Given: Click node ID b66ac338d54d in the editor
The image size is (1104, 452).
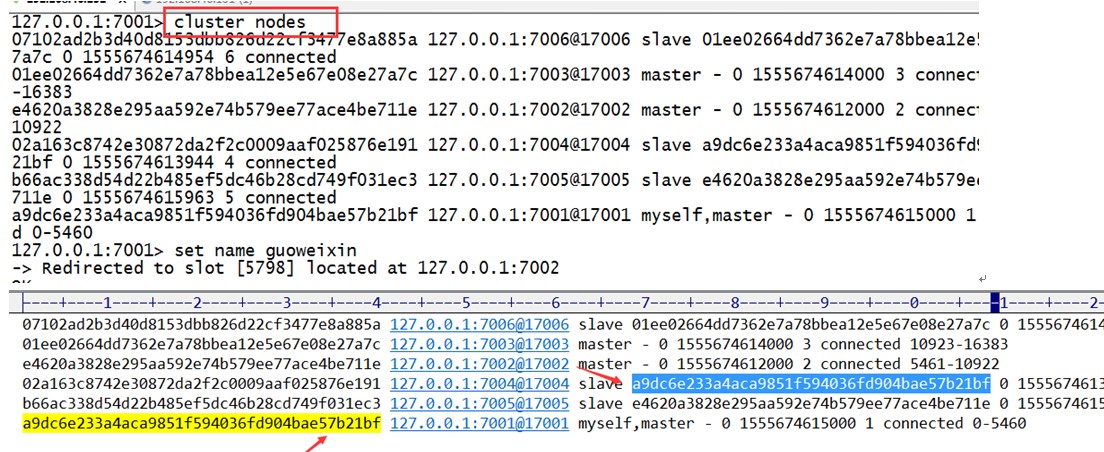Looking at the screenshot, I should [x=201, y=403].
